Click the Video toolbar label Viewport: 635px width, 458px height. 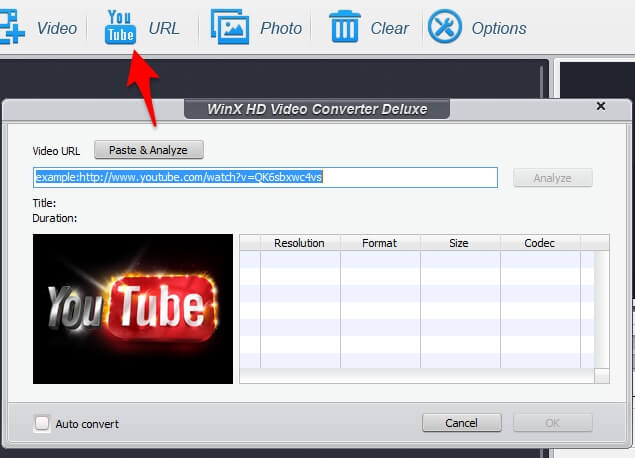pyautogui.click(x=57, y=28)
